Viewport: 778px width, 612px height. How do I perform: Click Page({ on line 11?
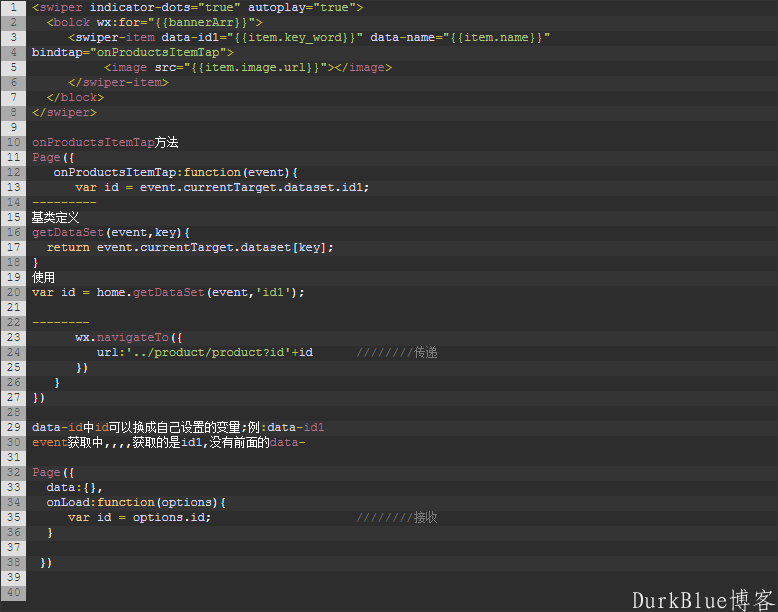coord(53,157)
